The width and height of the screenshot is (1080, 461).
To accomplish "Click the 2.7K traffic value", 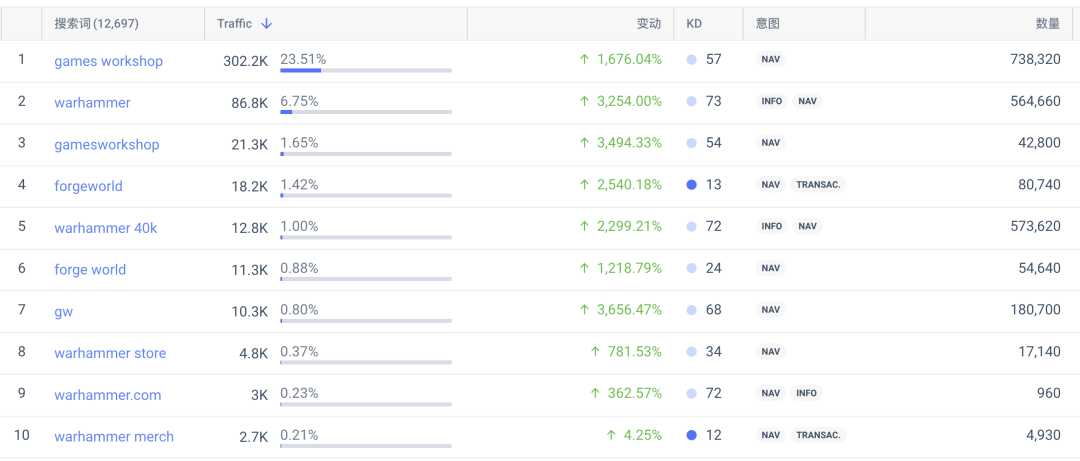I will 253,436.
